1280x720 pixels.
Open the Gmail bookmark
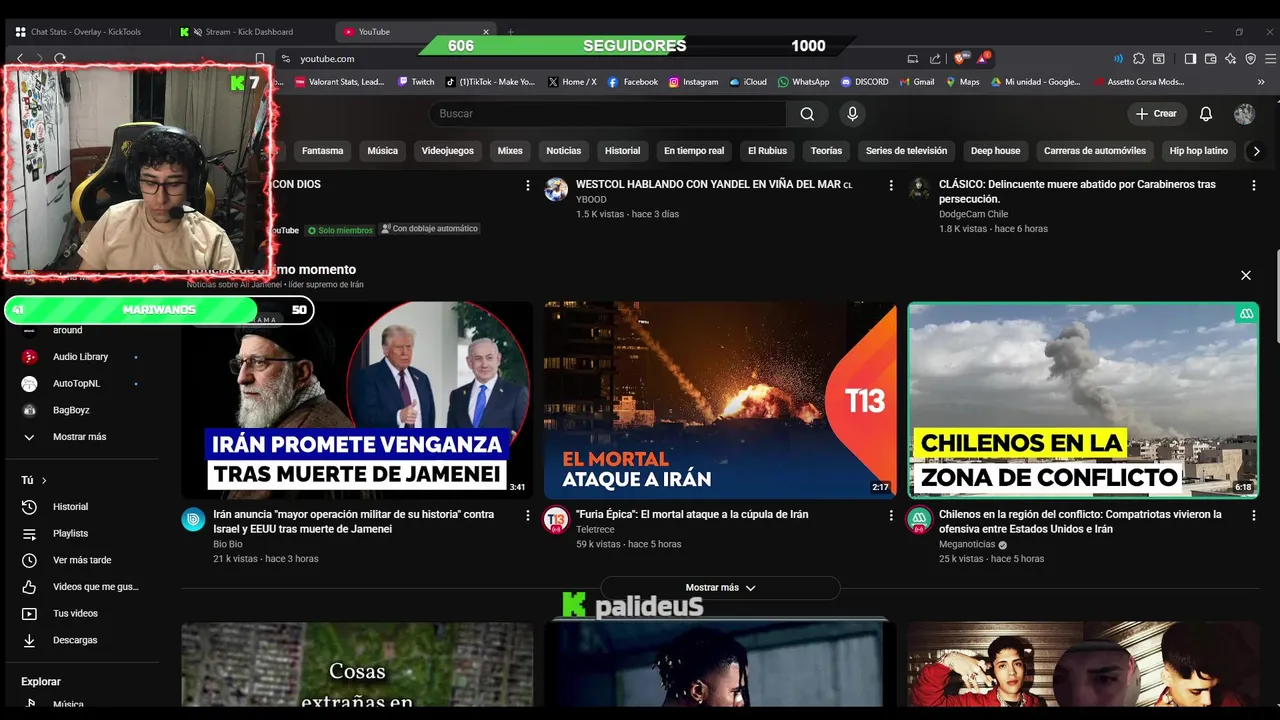(x=917, y=82)
